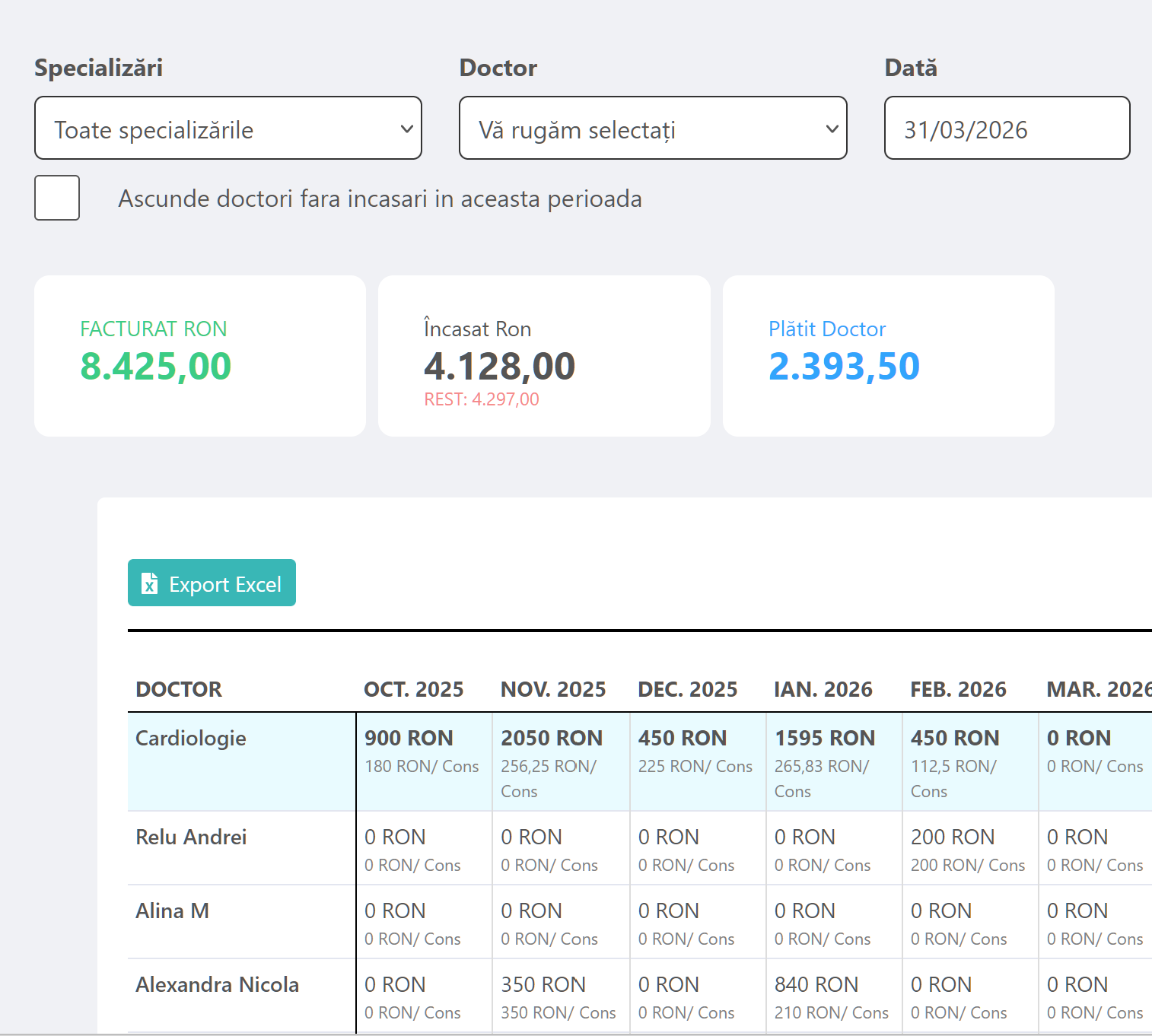The height and width of the screenshot is (1036, 1152).
Task: Select the Cardiologie specialization row
Action: 191,738
